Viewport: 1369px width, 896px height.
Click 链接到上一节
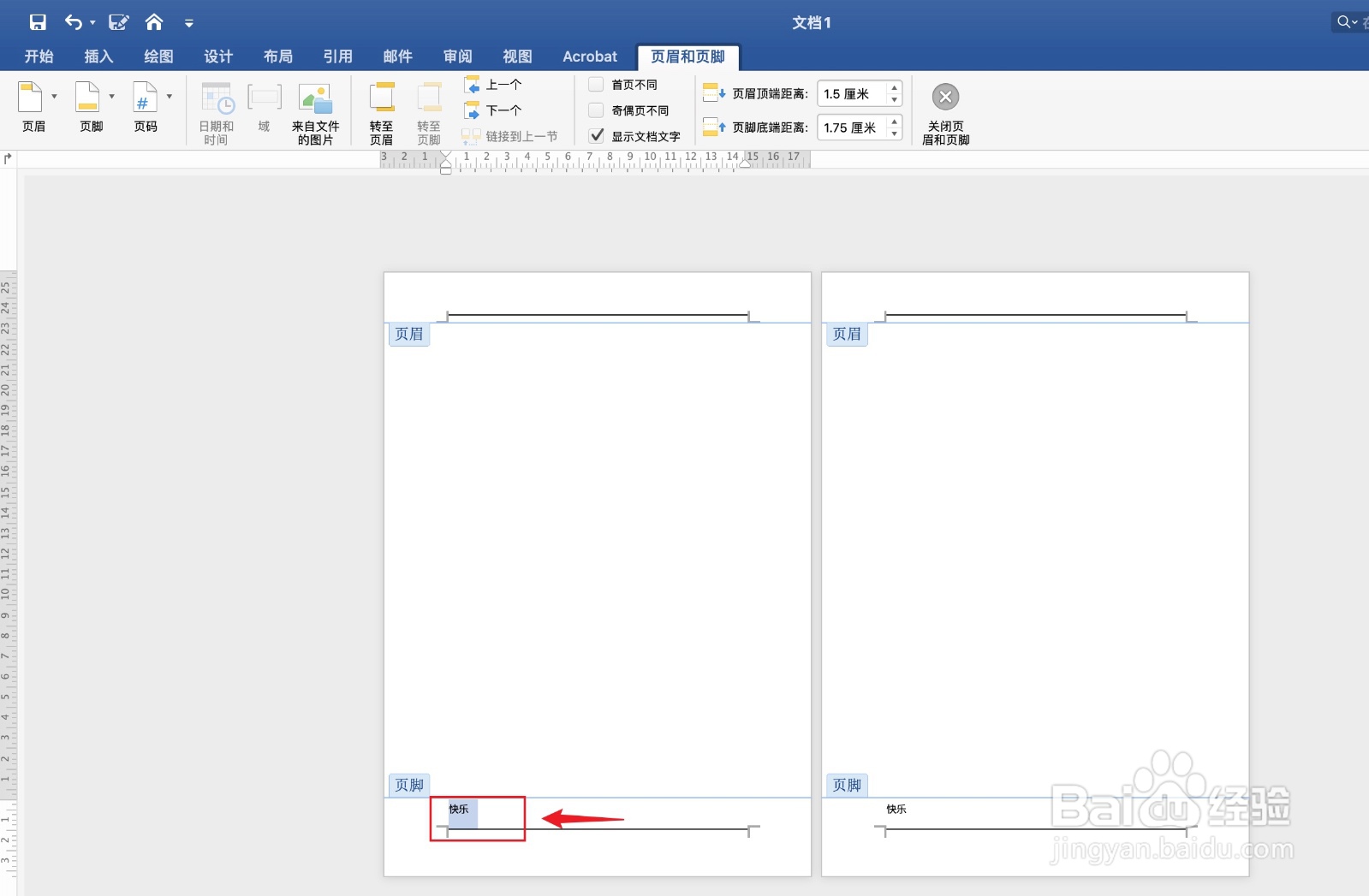pyautogui.click(x=509, y=136)
